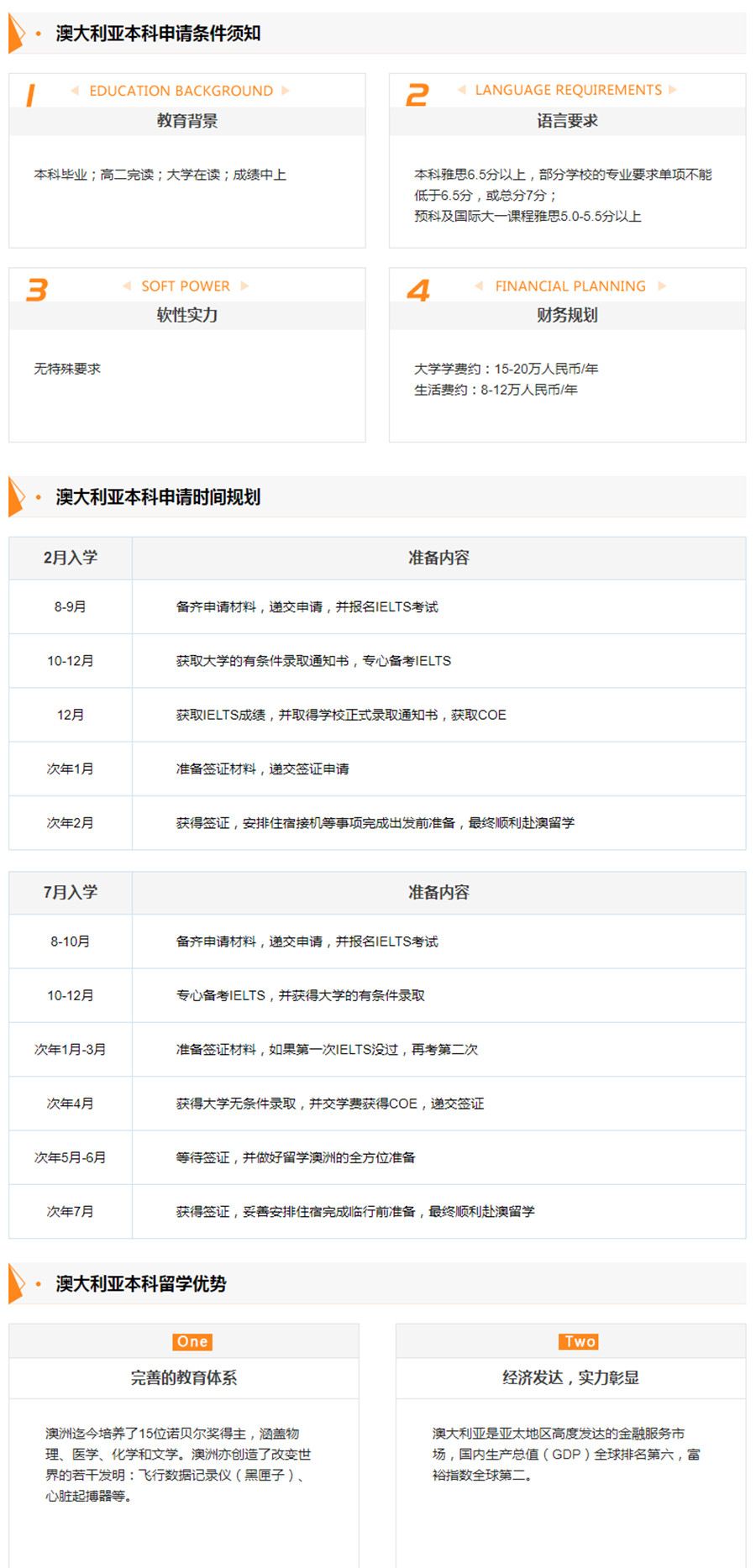Click the 8-9月 cell
756x1568 pixels.
coord(71,607)
